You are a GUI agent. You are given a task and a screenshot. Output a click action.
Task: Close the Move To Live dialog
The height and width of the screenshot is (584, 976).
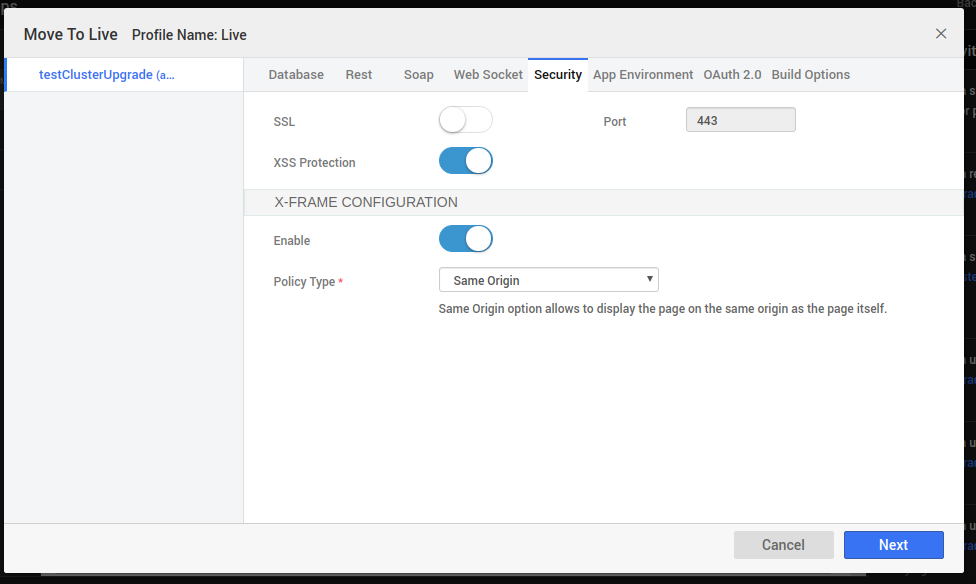(x=940, y=33)
